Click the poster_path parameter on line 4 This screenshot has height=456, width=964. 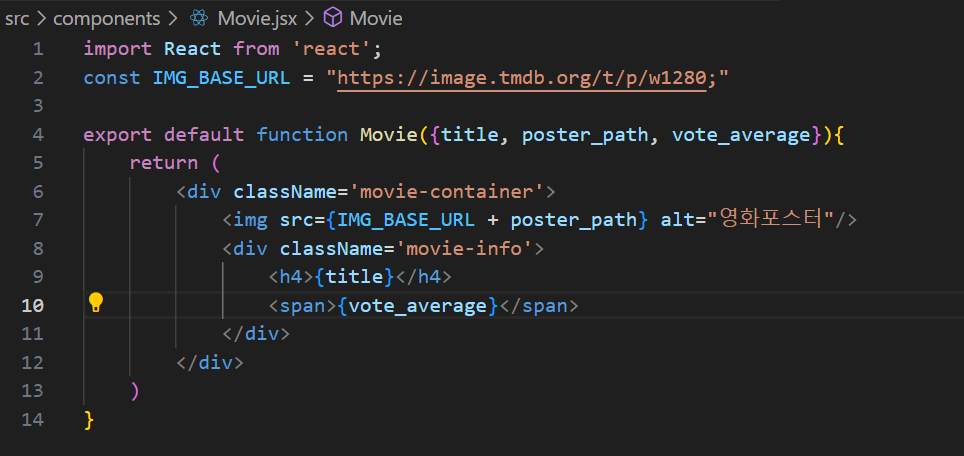click(585, 135)
